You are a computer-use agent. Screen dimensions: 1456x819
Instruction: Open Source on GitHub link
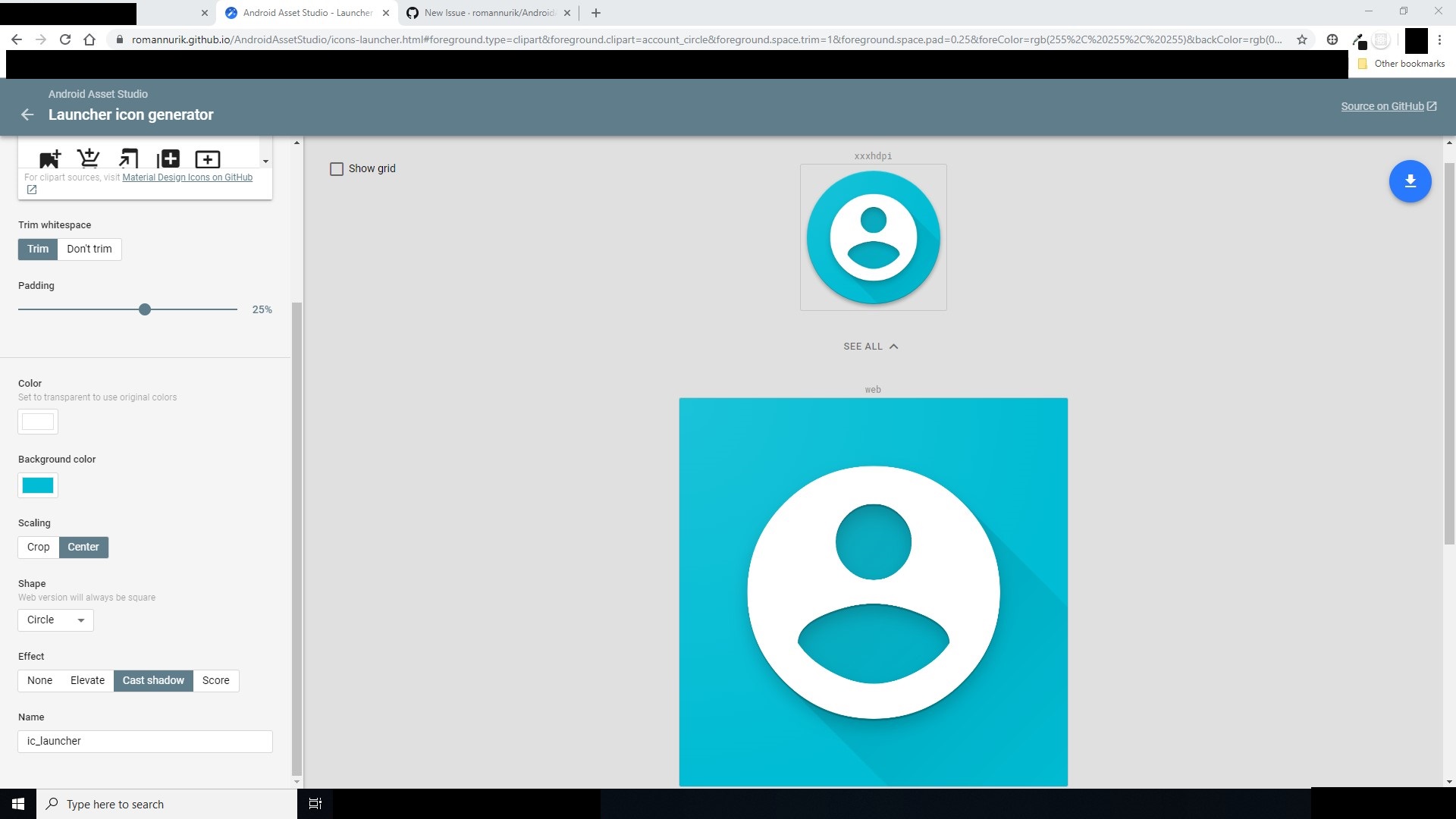click(x=1383, y=106)
